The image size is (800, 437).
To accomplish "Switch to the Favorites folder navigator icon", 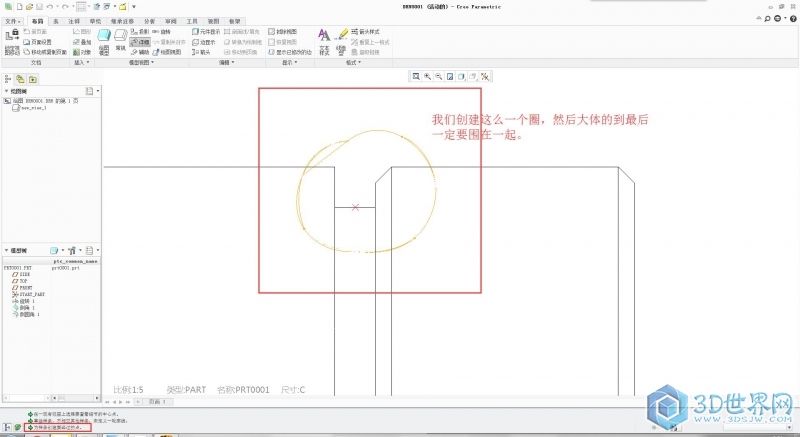I will pos(33,79).
